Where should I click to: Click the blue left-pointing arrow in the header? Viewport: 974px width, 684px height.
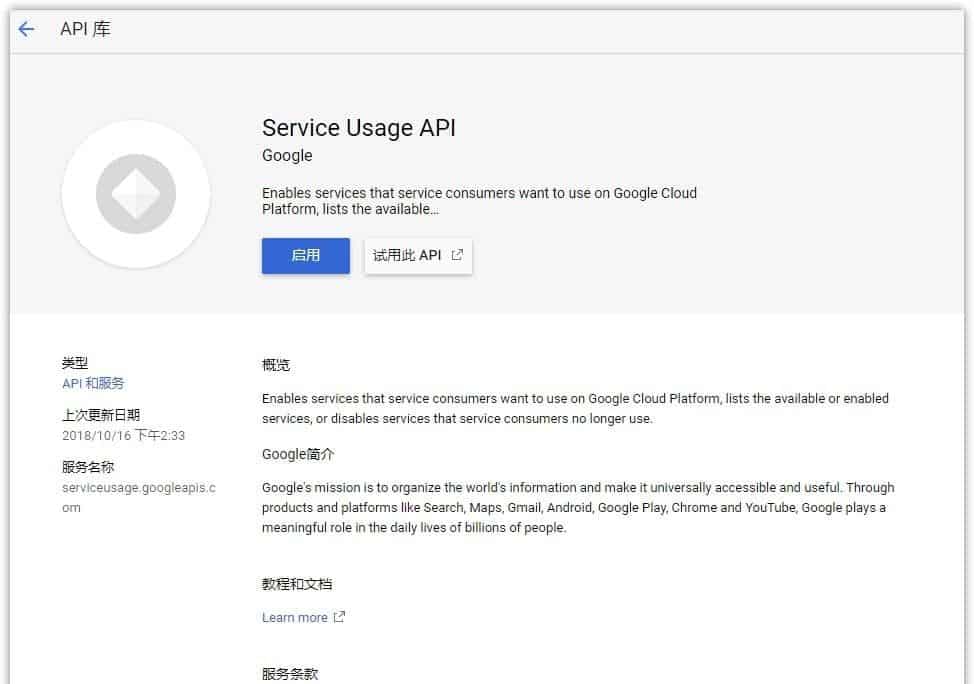pos(27,29)
